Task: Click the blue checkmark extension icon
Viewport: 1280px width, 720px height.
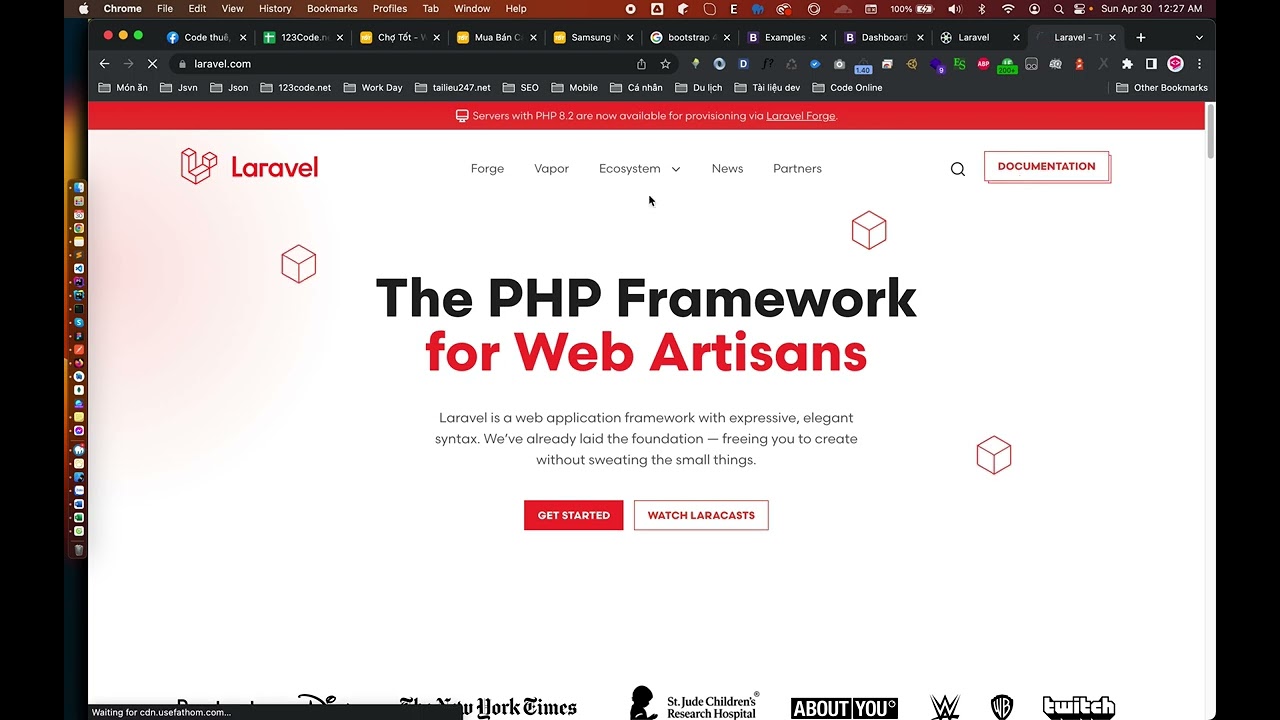Action: [815, 64]
